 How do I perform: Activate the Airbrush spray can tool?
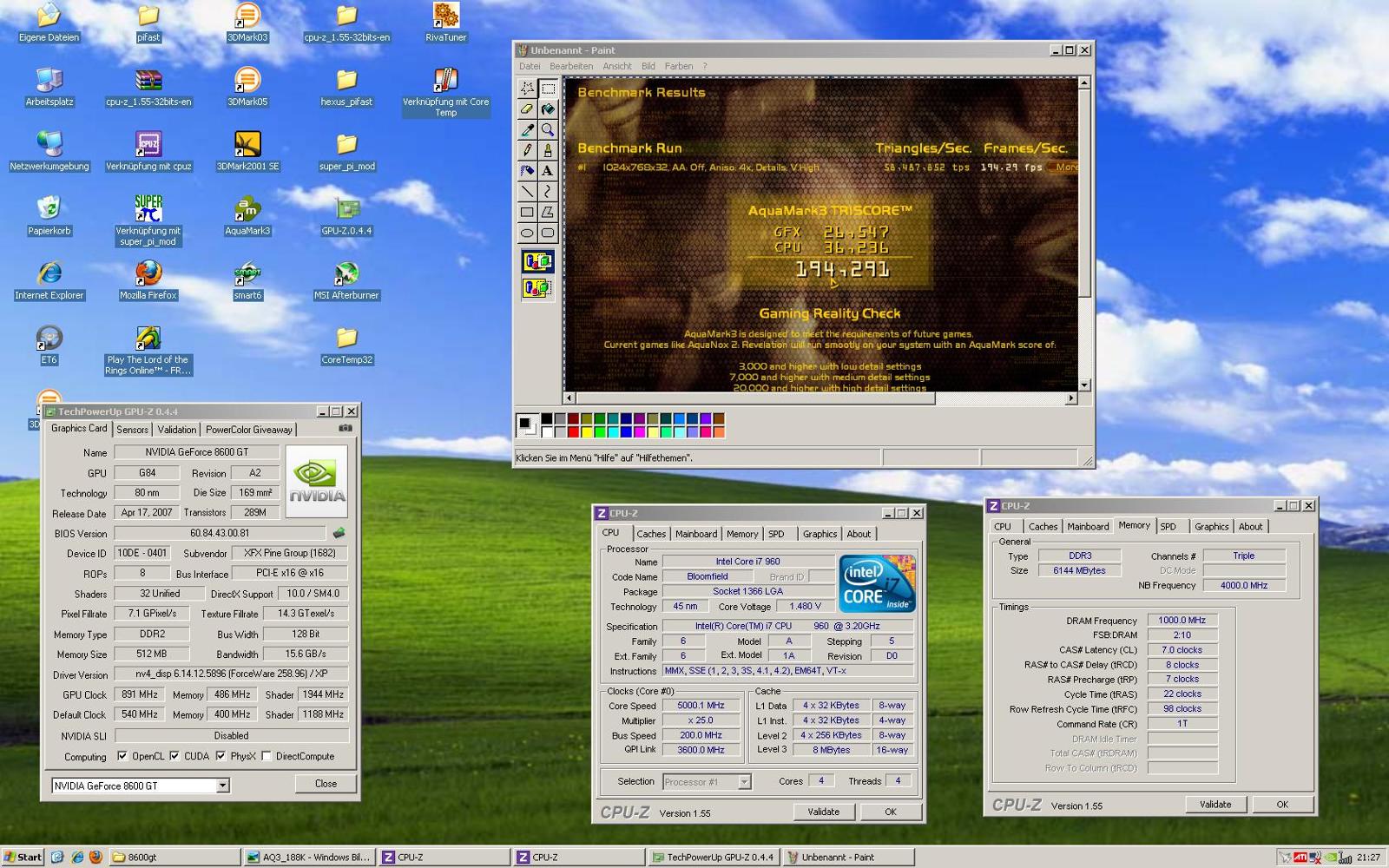click(527, 171)
